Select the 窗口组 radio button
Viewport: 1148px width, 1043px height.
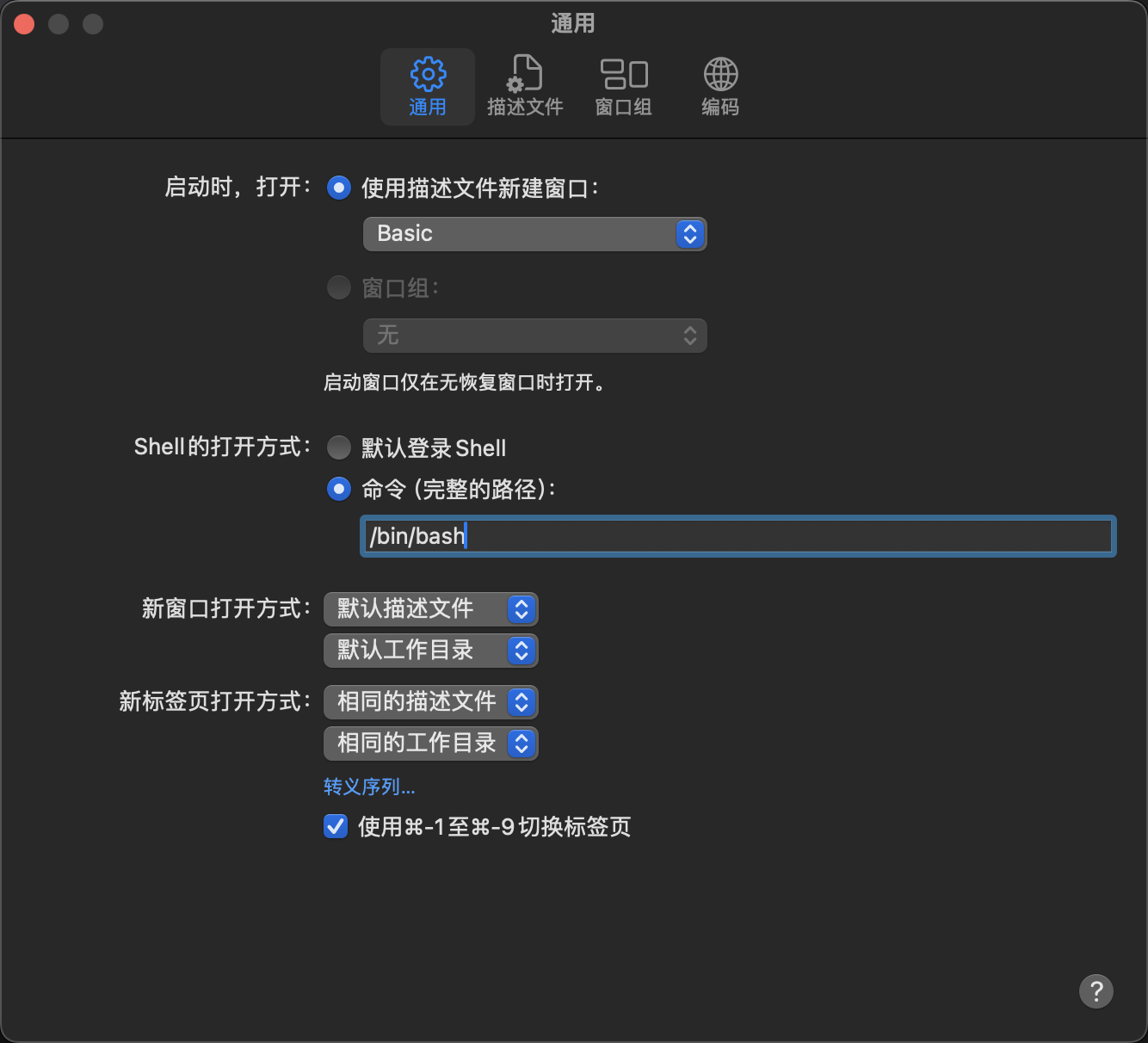pos(339,287)
